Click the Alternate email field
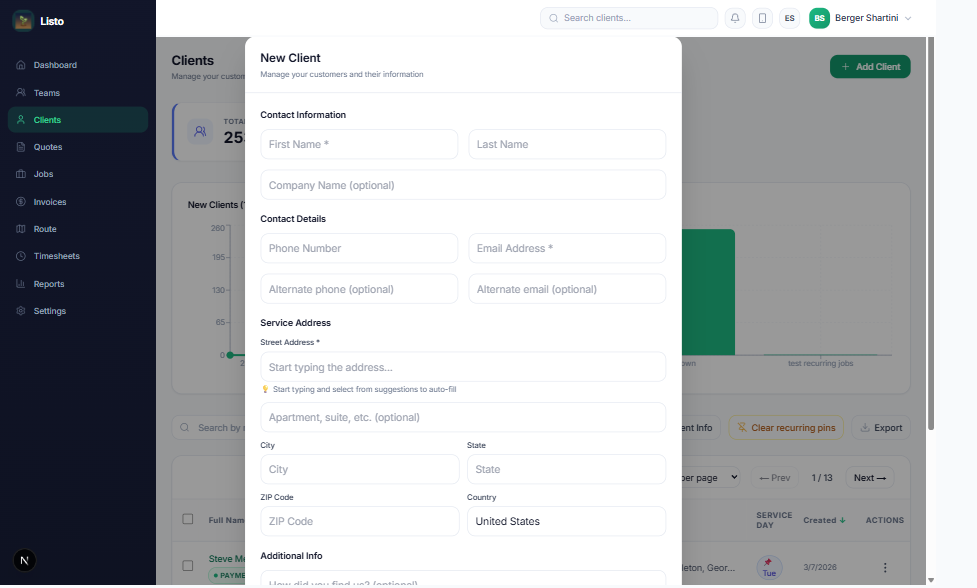 tap(567, 289)
